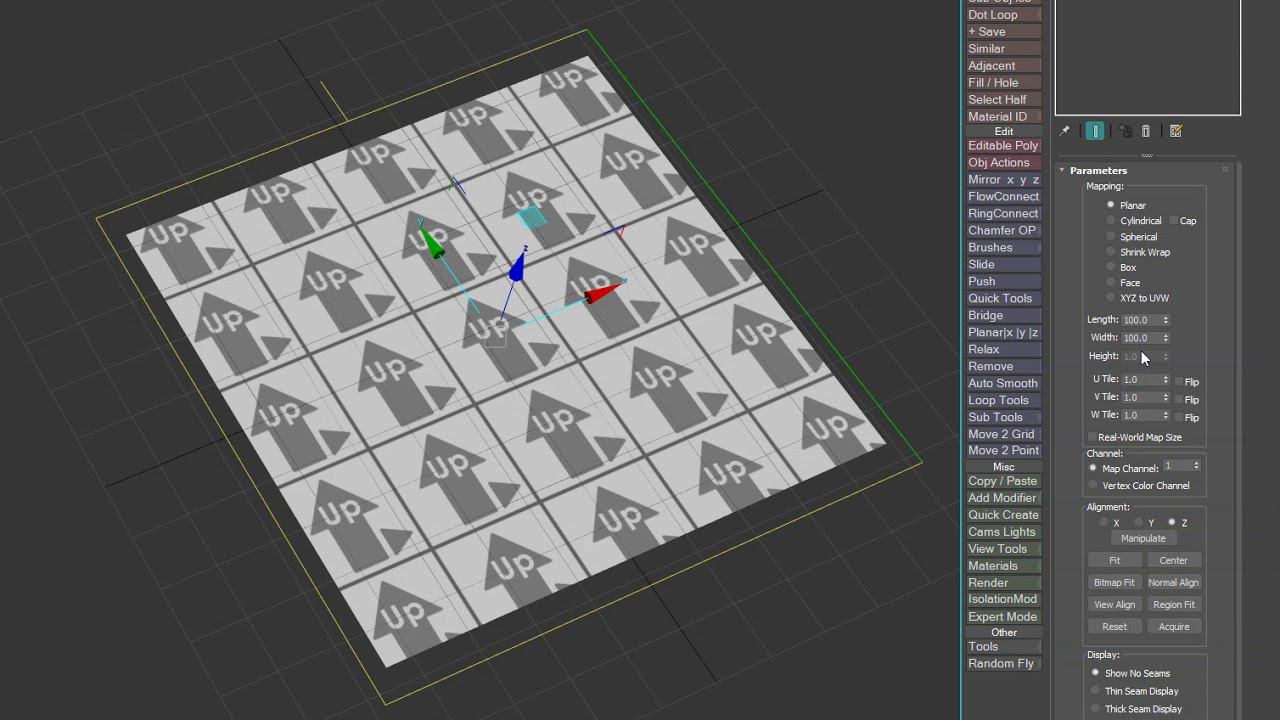Image resolution: width=1280 pixels, height=720 pixels.
Task: Open the Materials menu item
Action: (1003, 566)
